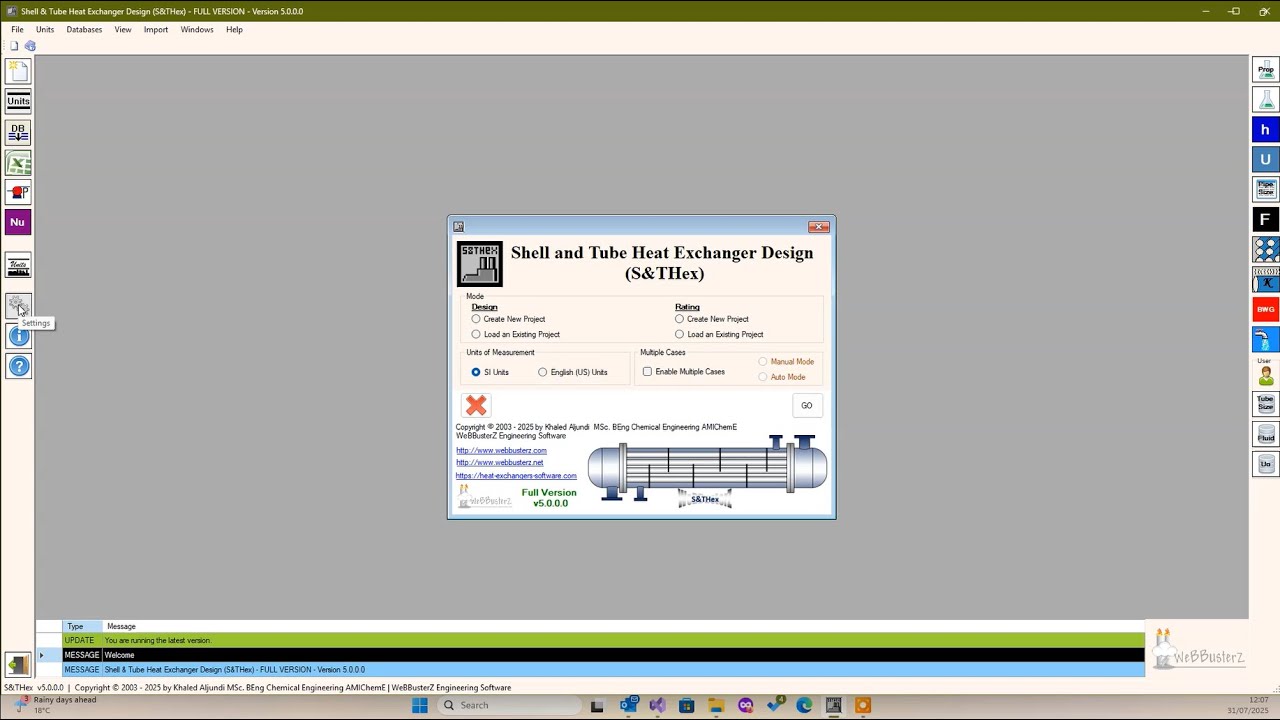Image resolution: width=1280 pixels, height=720 pixels.
Task: Open the heat-exchangers-software.com link
Action: click(x=516, y=476)
